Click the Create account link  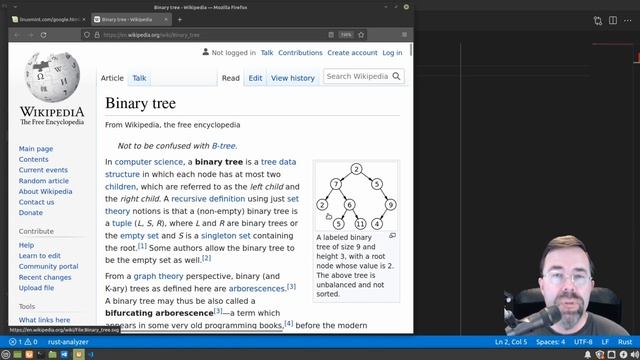tap(352, 53)
